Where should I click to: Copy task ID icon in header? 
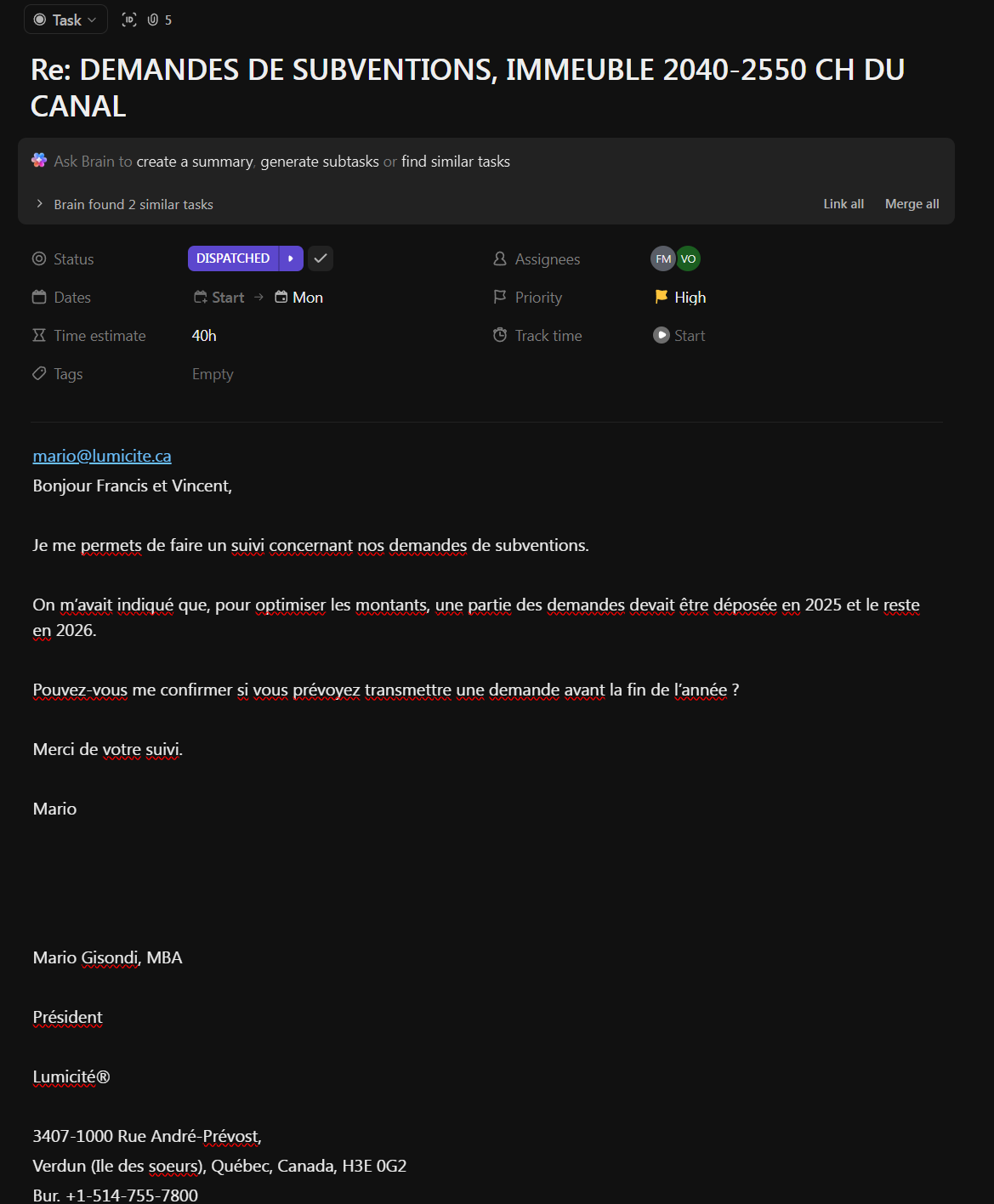129,20
